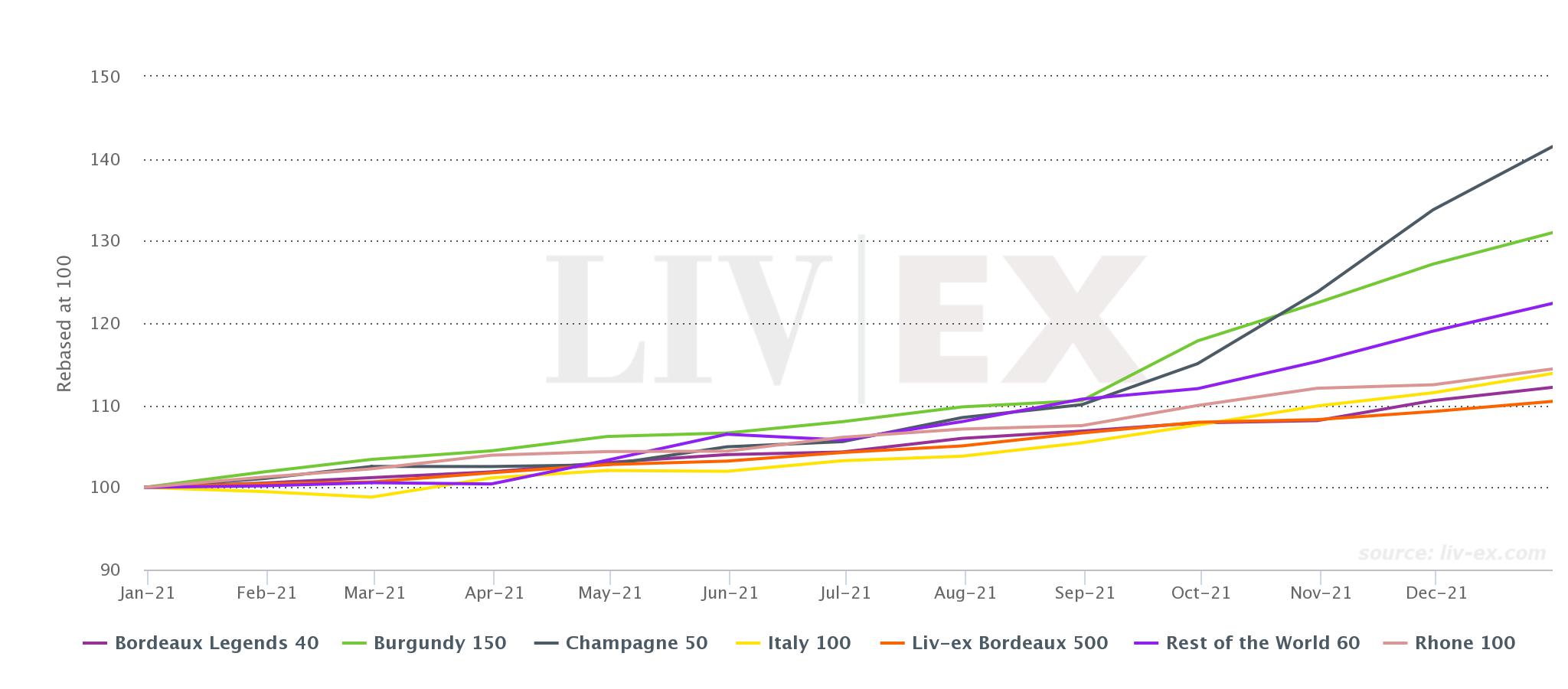Click the Italy 100 yellow legend swatch

pyautogui.click(x=747, y=643)
